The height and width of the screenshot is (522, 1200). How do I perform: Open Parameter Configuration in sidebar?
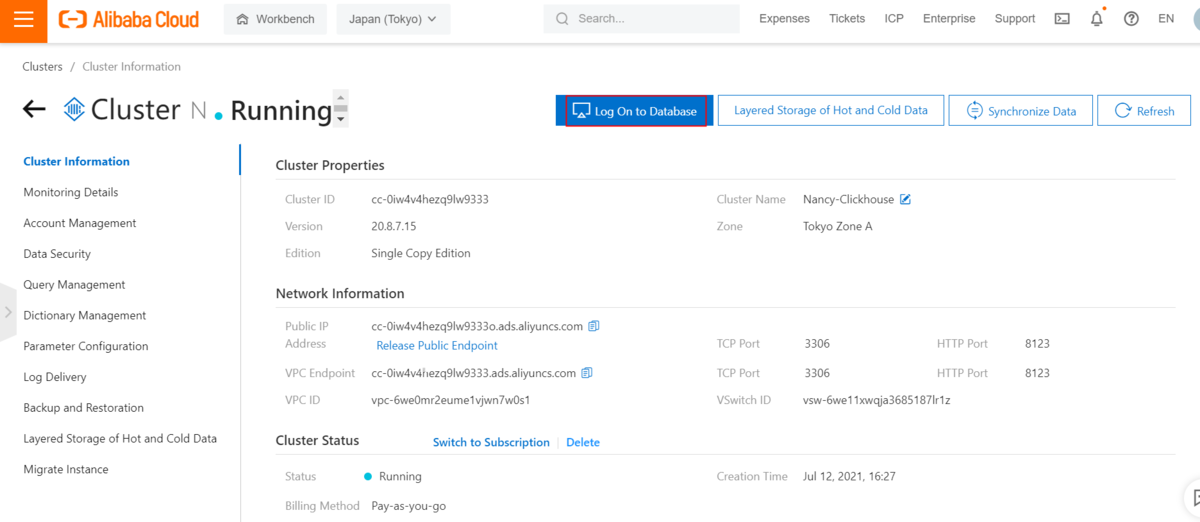point(86,346)
